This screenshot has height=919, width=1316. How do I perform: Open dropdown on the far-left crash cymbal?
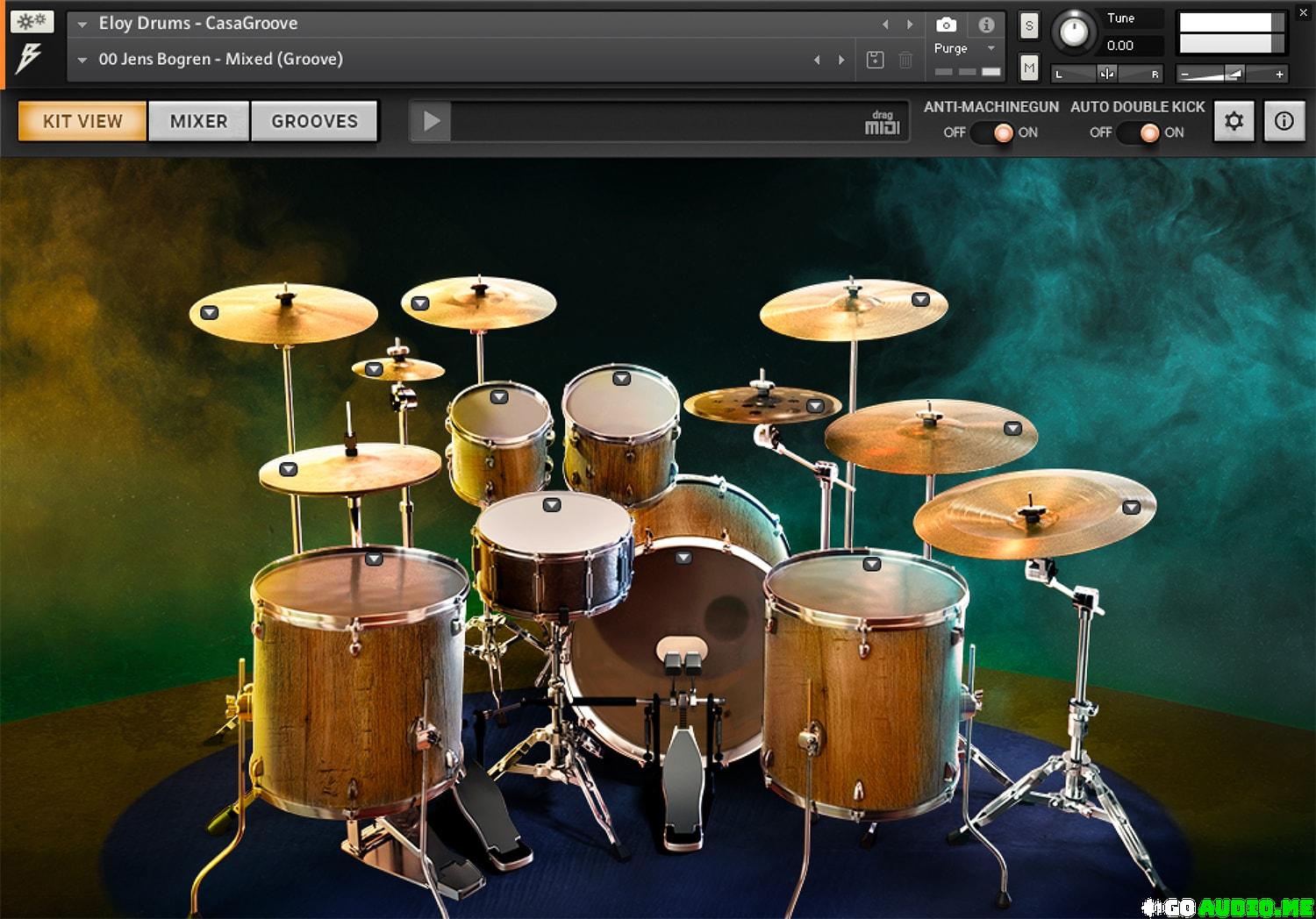[x=210, y=313]
